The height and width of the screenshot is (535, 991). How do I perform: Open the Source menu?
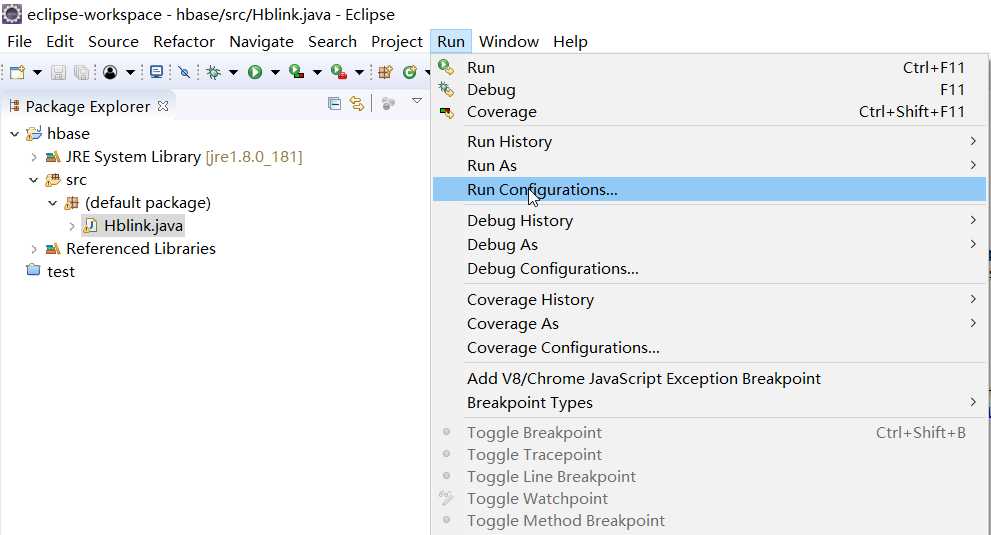click(113, 42)
